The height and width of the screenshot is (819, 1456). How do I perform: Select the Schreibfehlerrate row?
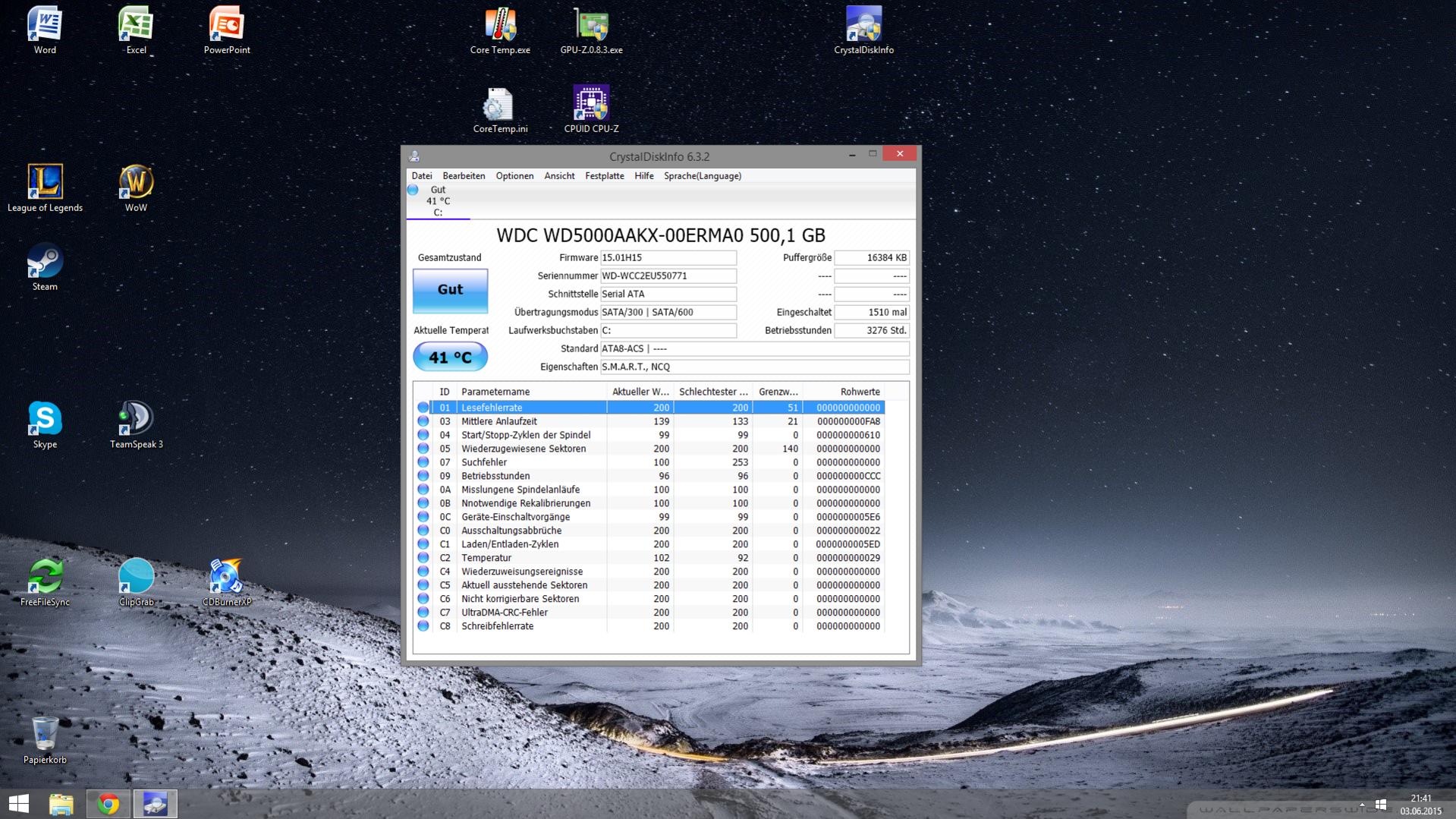coord(650,626)
